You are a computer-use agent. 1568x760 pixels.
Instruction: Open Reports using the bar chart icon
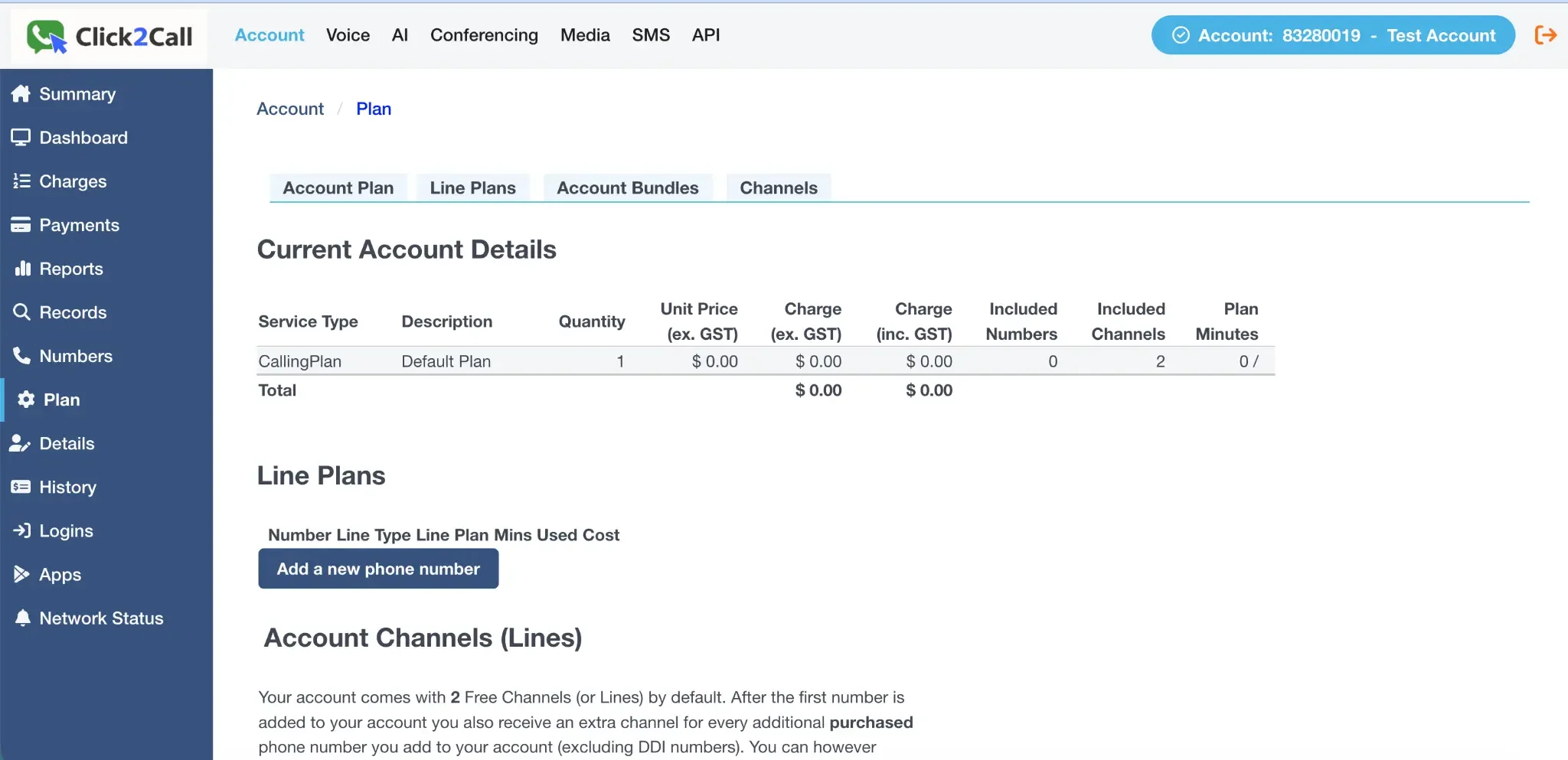(22, 269)
